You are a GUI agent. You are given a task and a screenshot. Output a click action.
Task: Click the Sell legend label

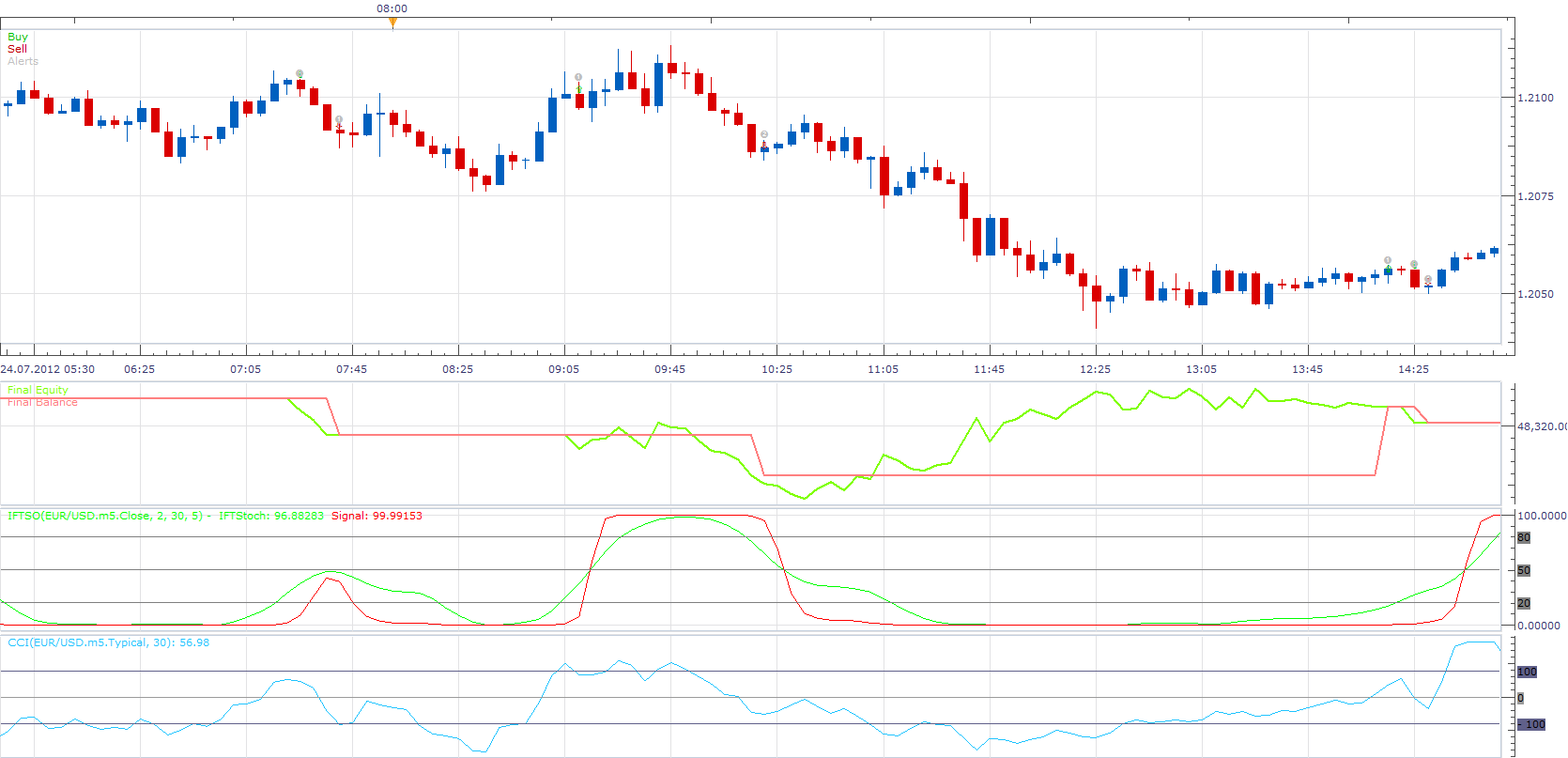click(17, 49)
